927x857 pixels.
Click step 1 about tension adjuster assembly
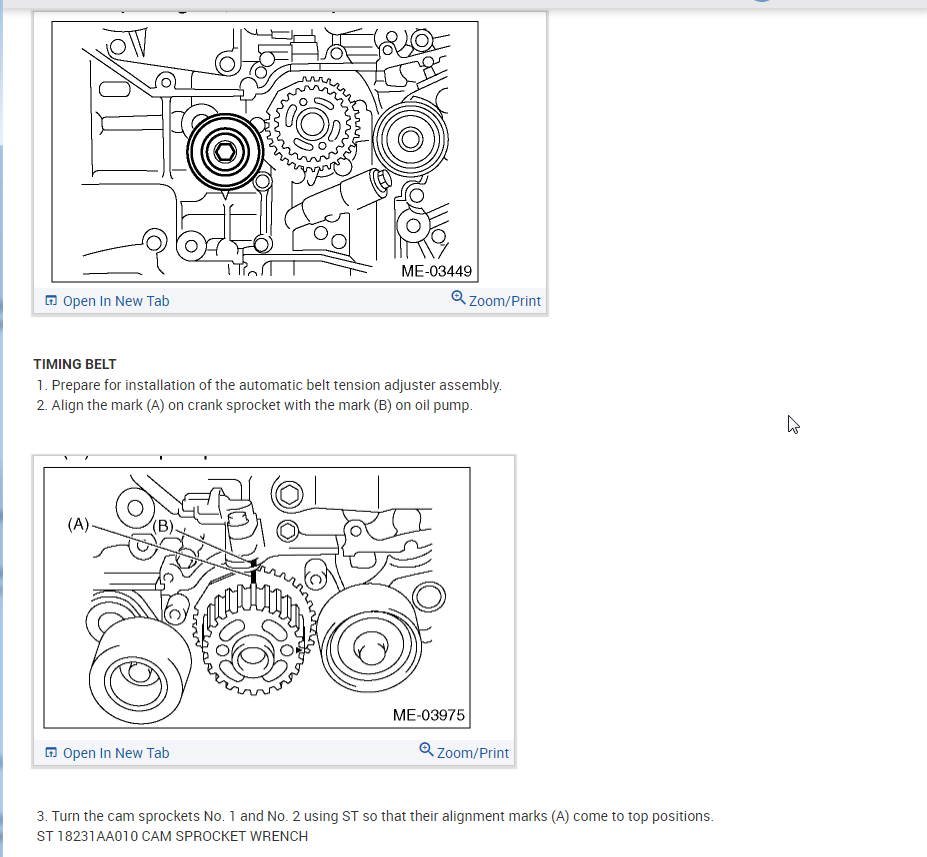tap(269, 385)
